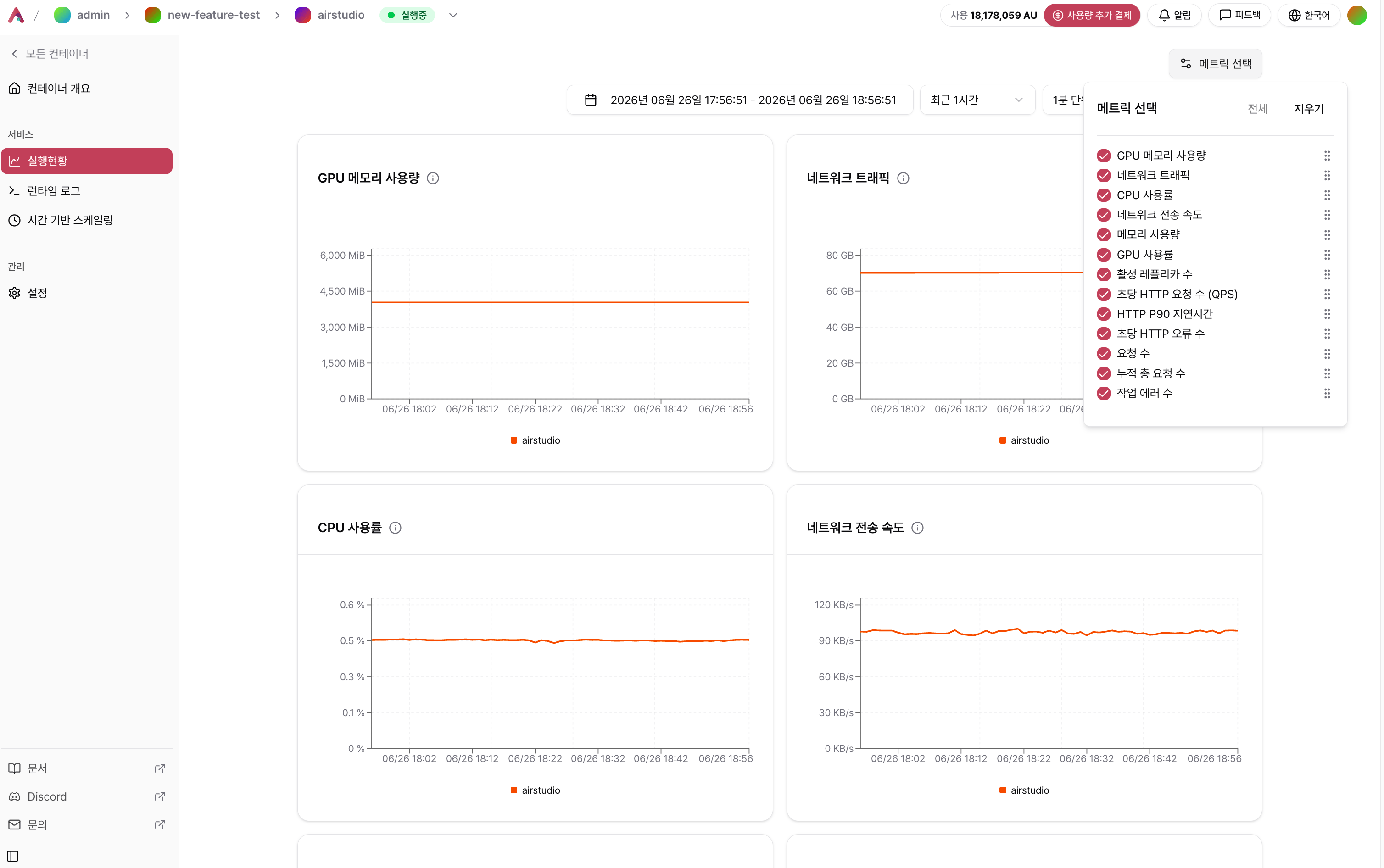The width and height of the screenshot is (1384, 868).
Task: Go back via 모든 컨테이너 chevron
Action: point(14,53)
